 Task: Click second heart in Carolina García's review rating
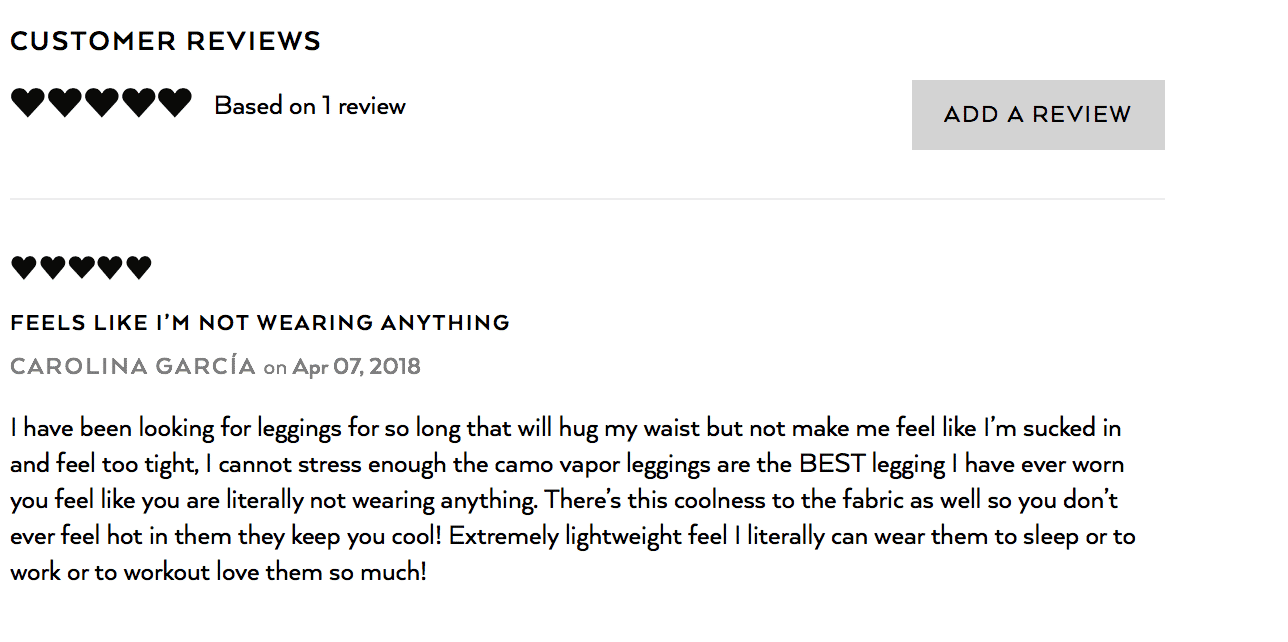(x=53, y=267)
